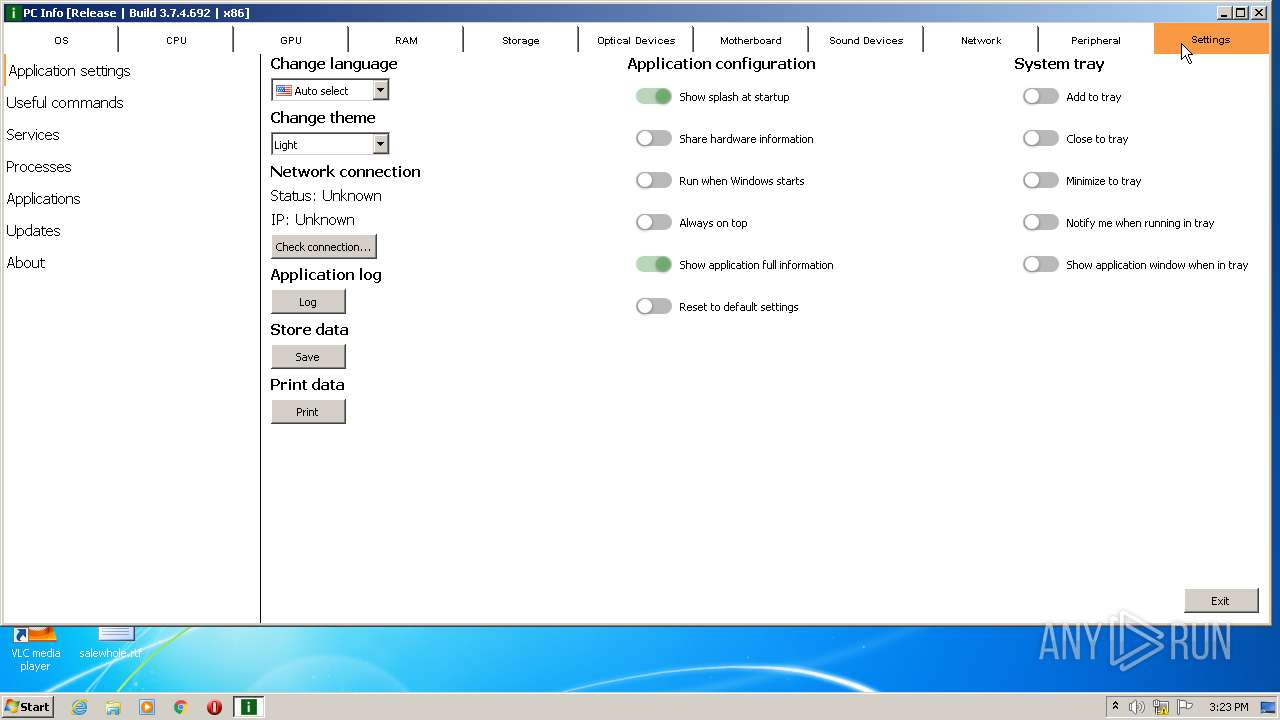The width and height of the screenshot is (1280, 720).
Task: Switch to the Storage tab
Action: coord(521,40)
